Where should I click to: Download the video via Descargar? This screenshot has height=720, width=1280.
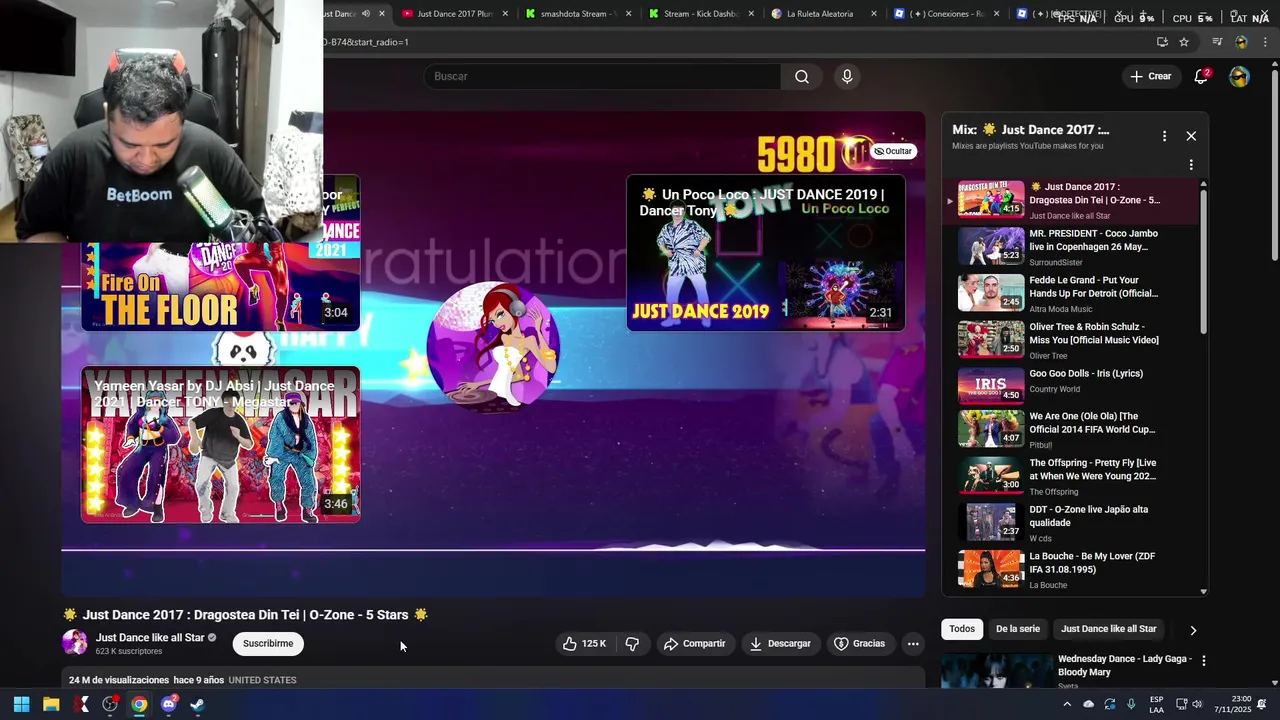pyautogui.click(x=780, y=644)
